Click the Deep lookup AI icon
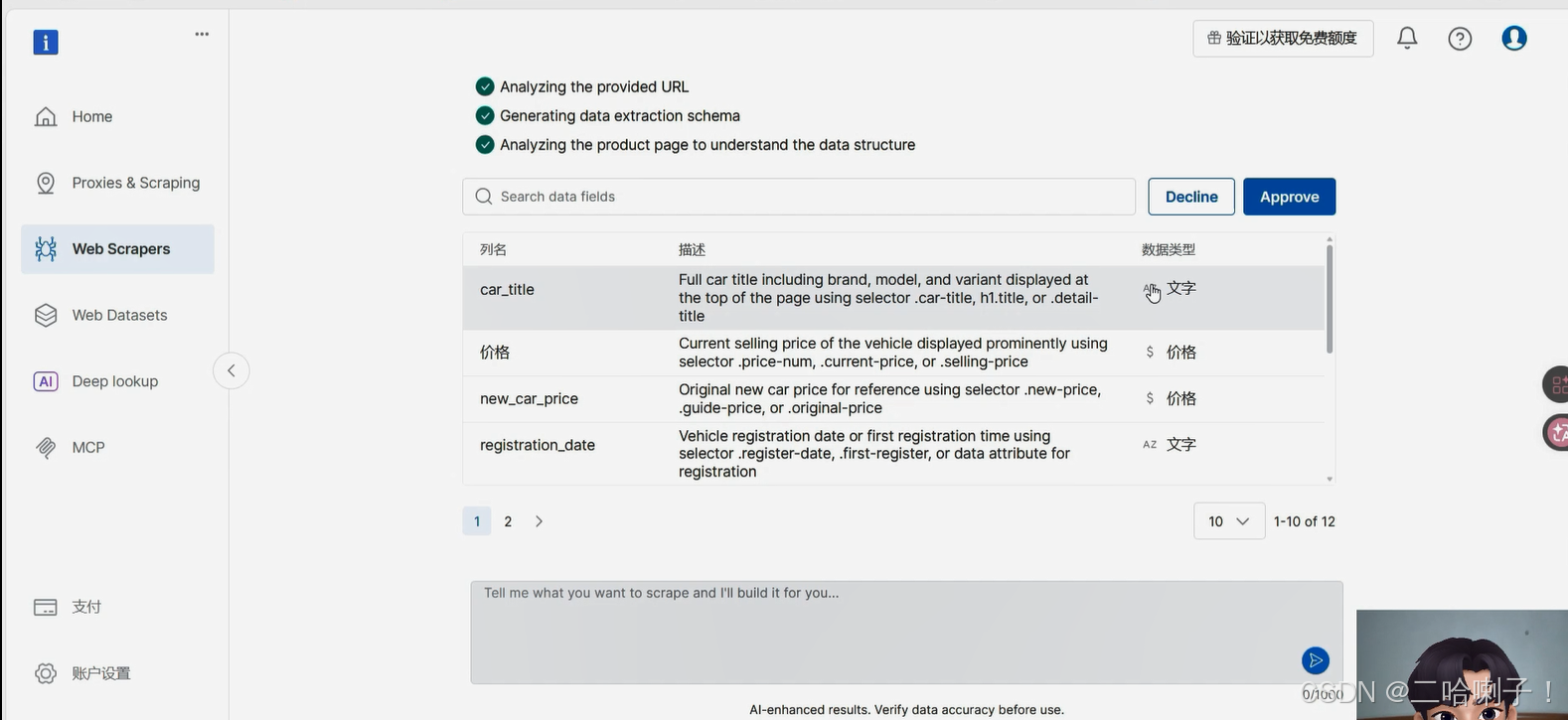Viewport: 1568px width, 720px height. coord(46,381)
